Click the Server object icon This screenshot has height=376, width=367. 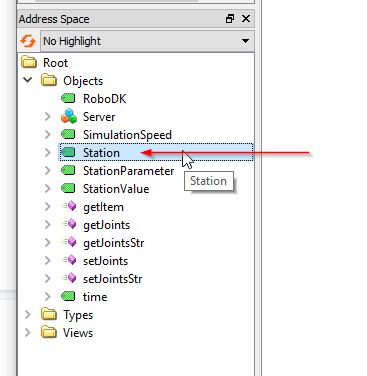click(x=69, y=116)
